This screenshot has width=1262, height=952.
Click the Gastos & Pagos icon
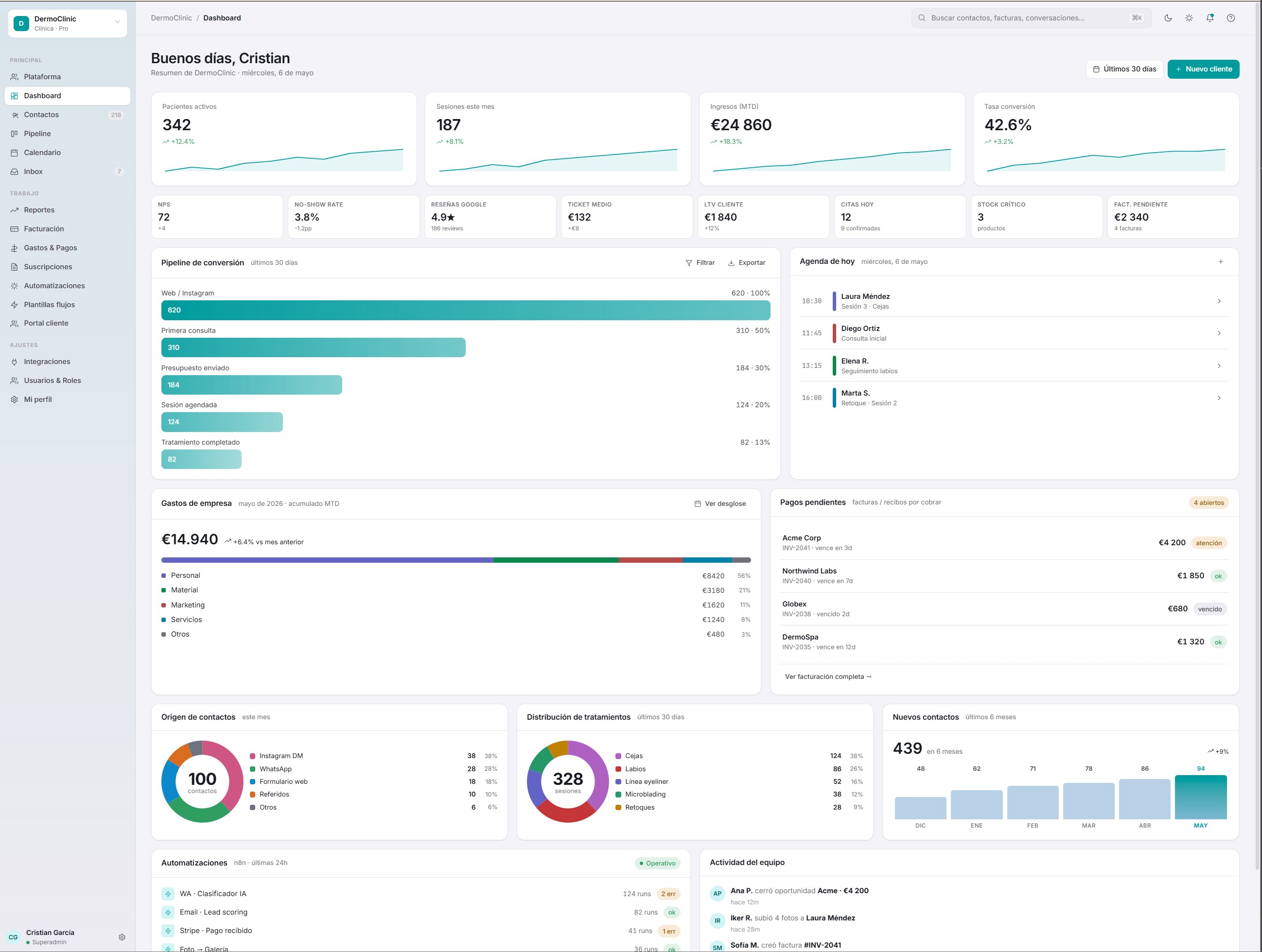pos(14,247)
